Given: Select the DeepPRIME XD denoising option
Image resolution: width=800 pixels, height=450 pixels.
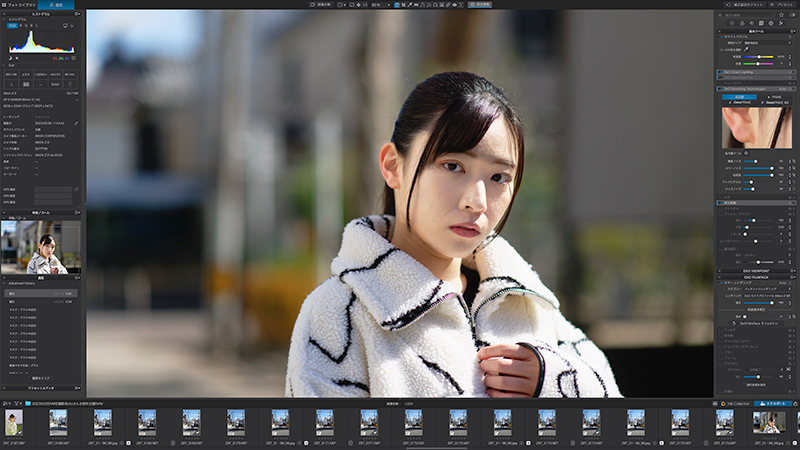Looking at the screenshot, I should pyautogui.click(x=776, y=103).
